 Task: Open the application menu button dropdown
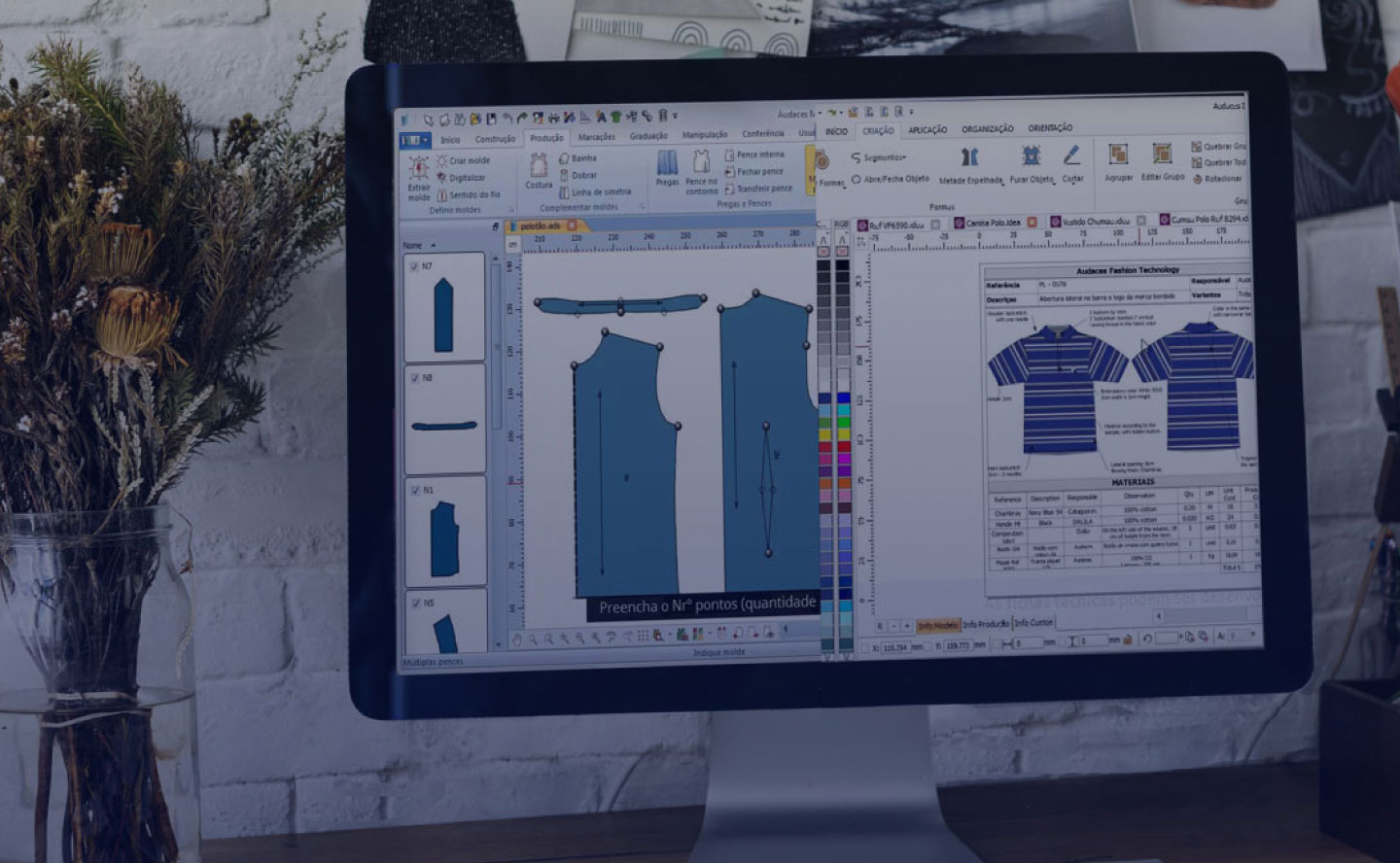click(x=415, y=141)
